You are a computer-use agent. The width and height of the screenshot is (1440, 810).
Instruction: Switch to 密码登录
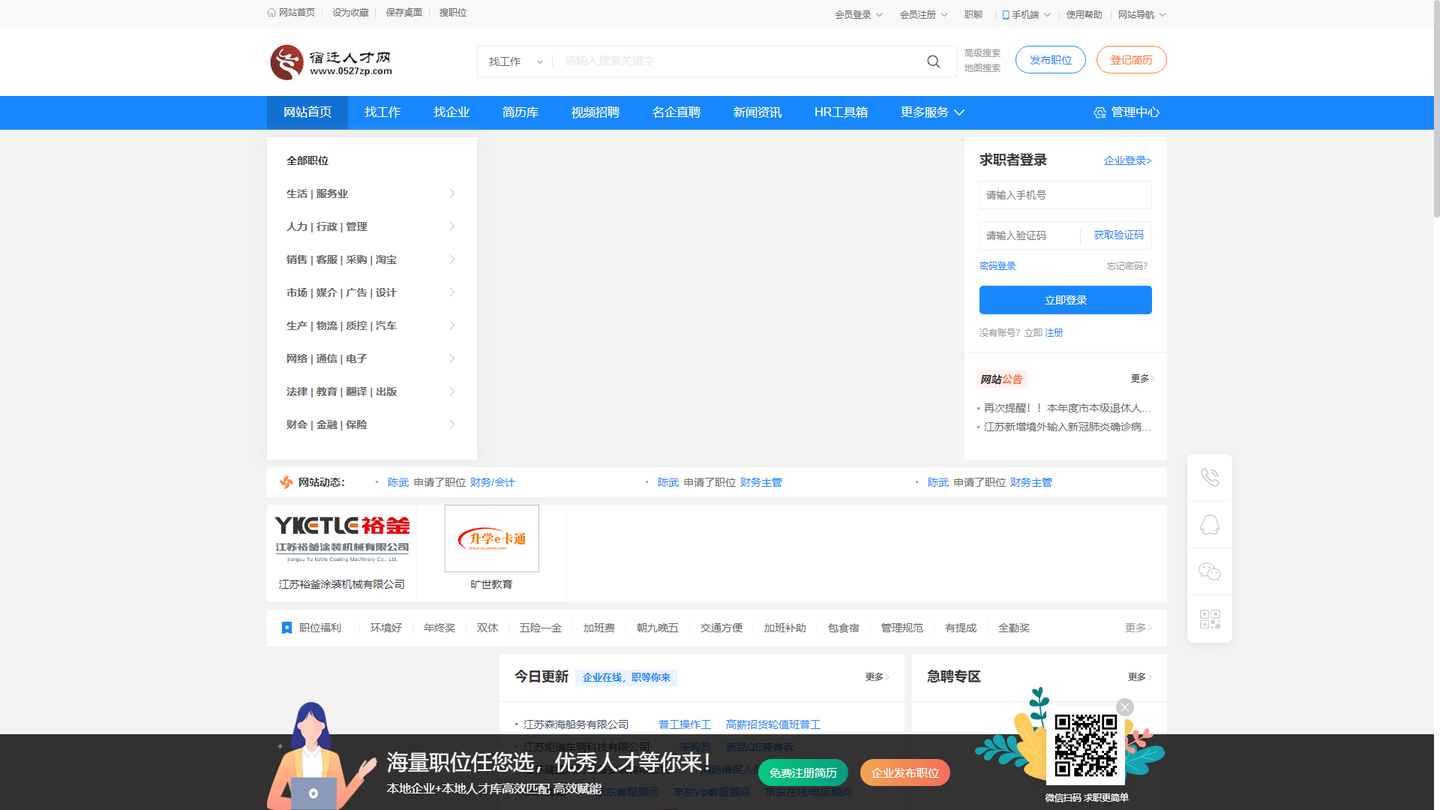click(x=997, y=266)
